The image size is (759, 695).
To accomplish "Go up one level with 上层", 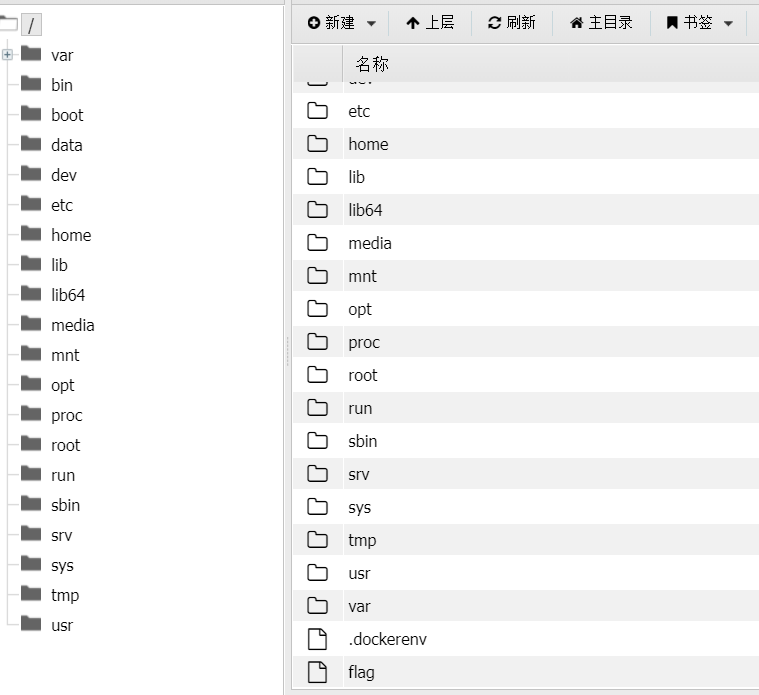I will click(x=430, y=23).
